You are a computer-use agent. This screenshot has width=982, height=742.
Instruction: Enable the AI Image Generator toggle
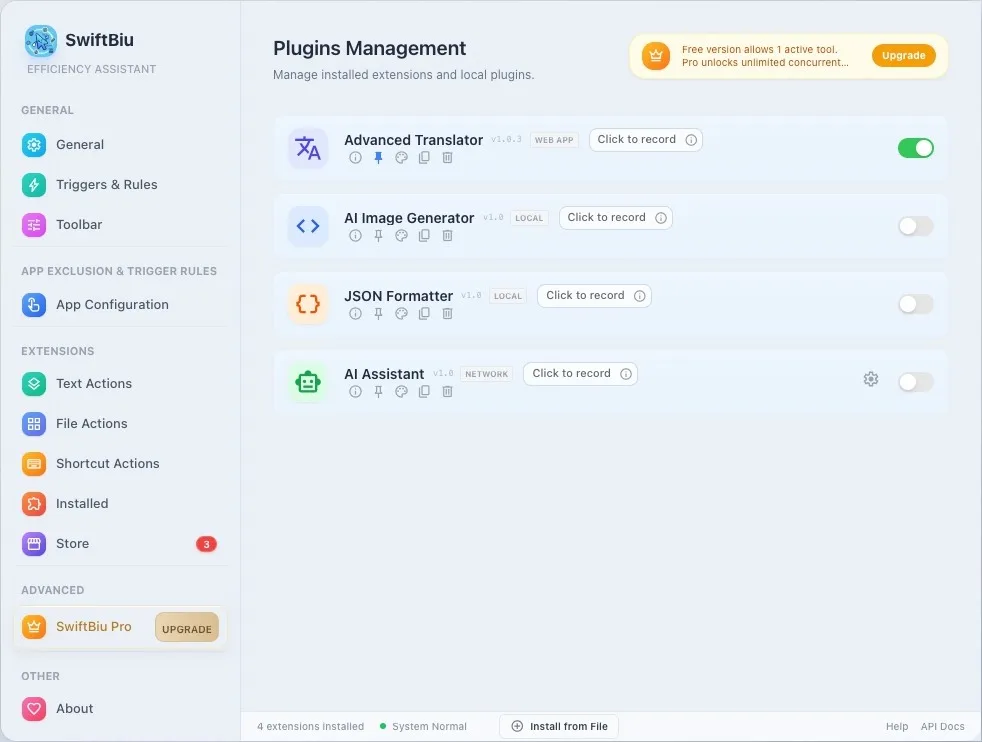916,226
